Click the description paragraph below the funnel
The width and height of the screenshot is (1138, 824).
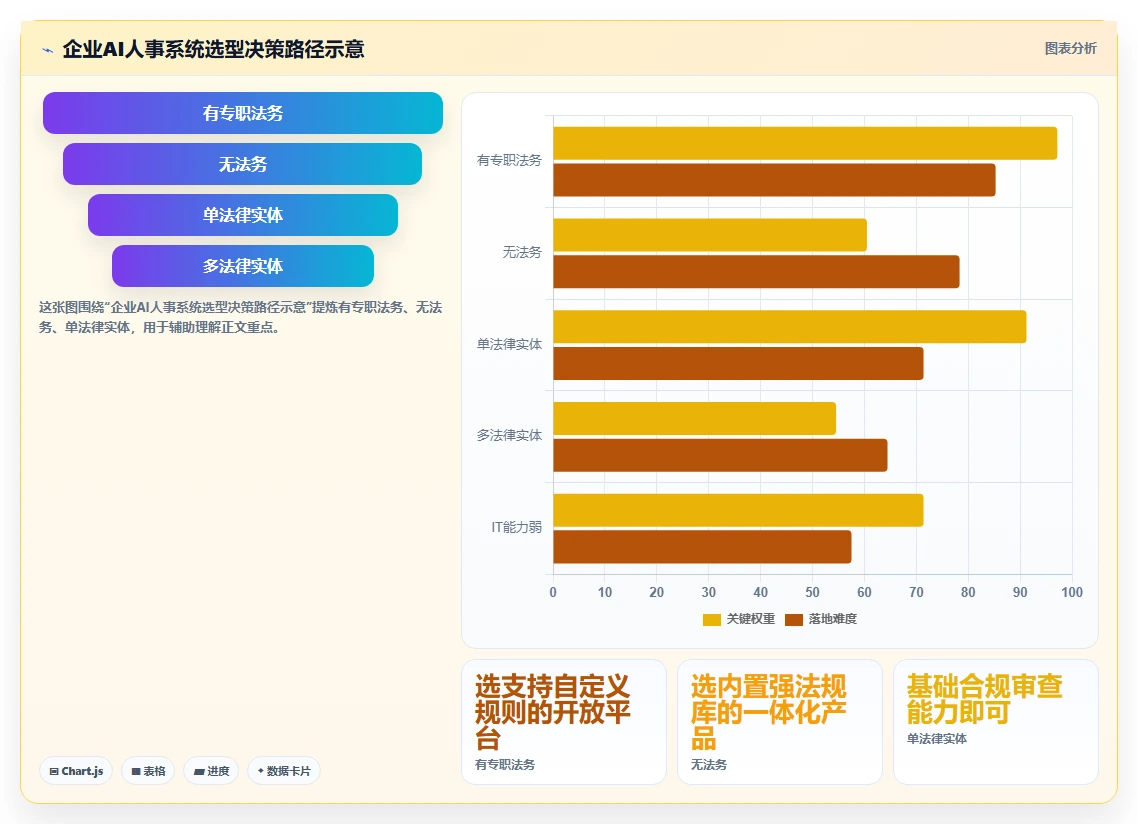click(x=240, y=317)
